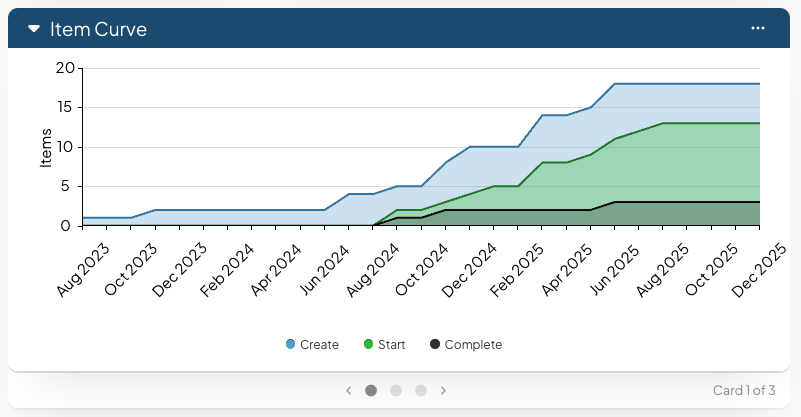Advance to the next card arrow
801x417 pixels.
[x=443, y=390]
